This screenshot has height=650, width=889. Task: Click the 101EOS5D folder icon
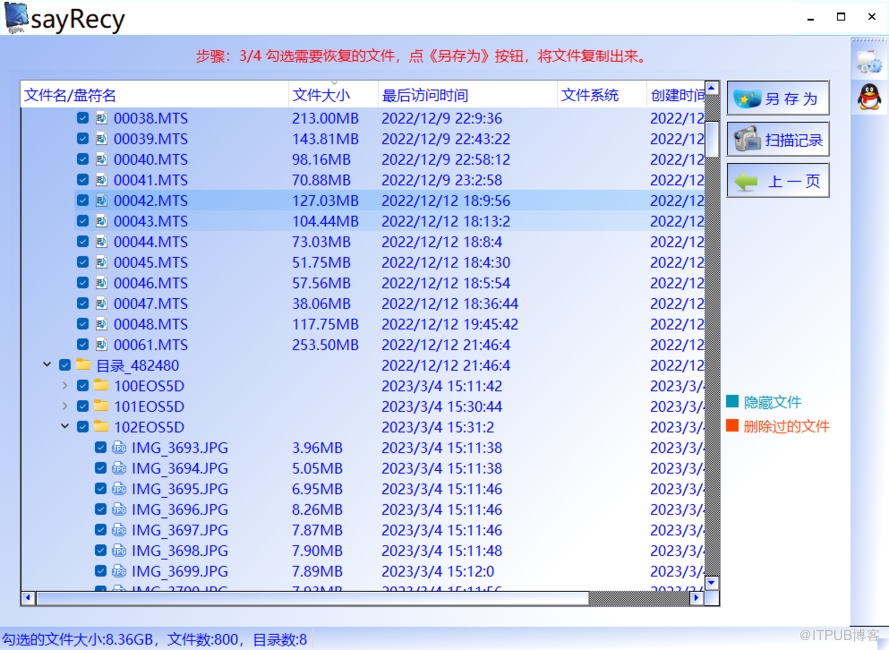click(101, 406)
